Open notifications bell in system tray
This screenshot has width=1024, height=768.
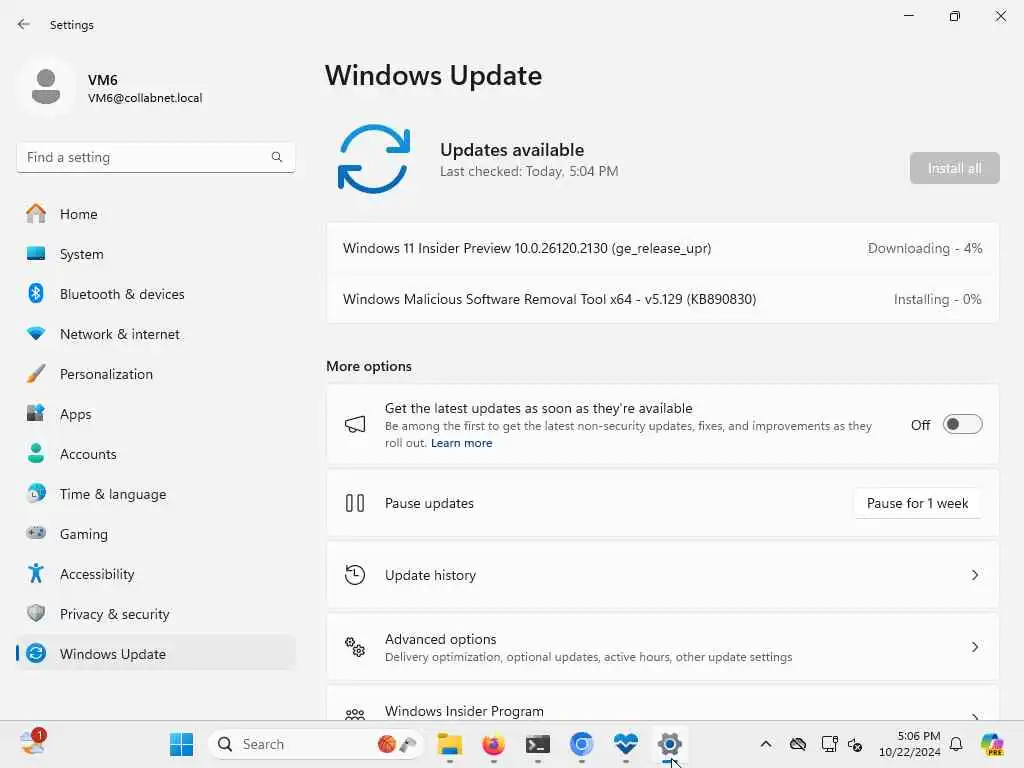pos(956,744)
